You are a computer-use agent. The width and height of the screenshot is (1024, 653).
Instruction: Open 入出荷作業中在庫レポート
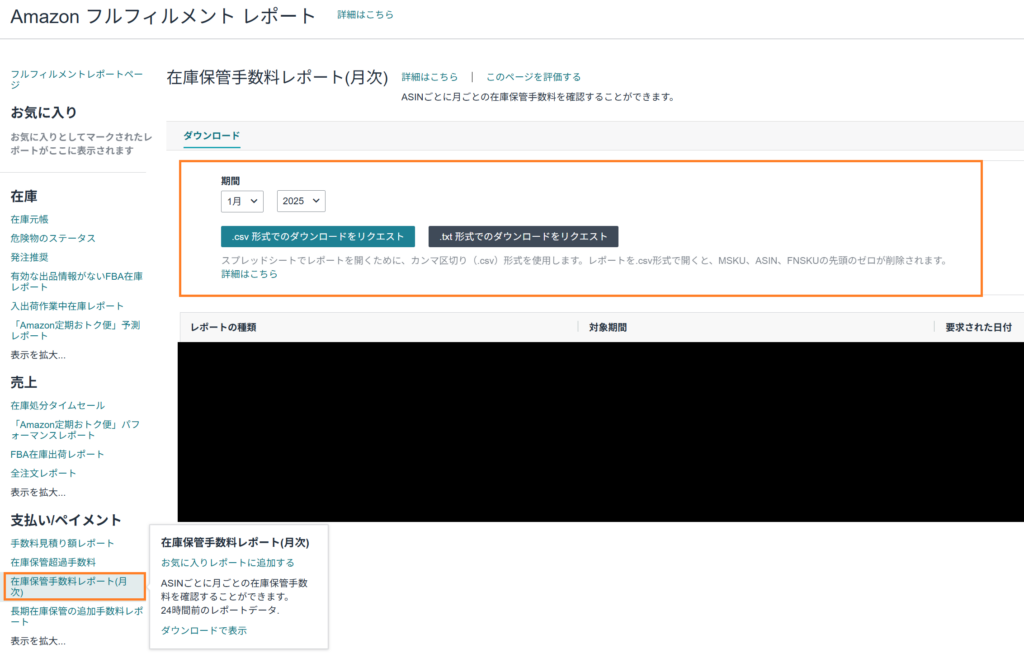point(67,306)
